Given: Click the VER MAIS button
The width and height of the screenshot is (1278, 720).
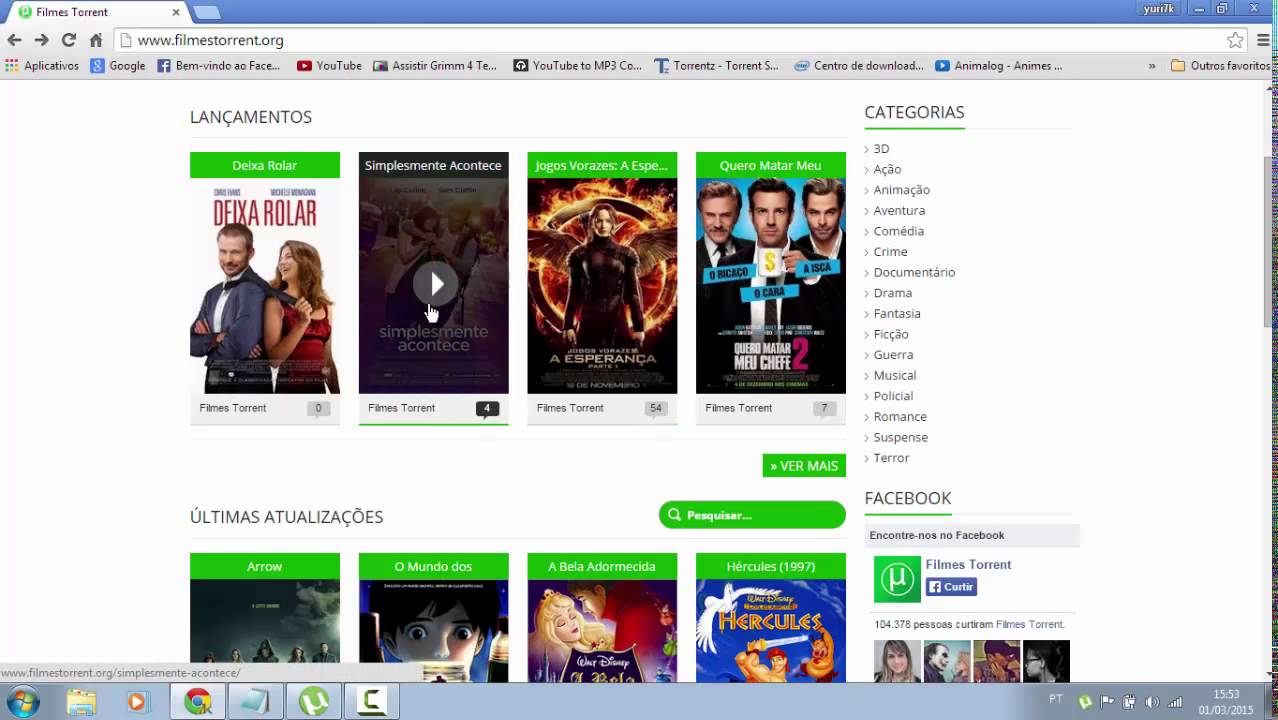Looking at the screenshot, I should [804, 466].
